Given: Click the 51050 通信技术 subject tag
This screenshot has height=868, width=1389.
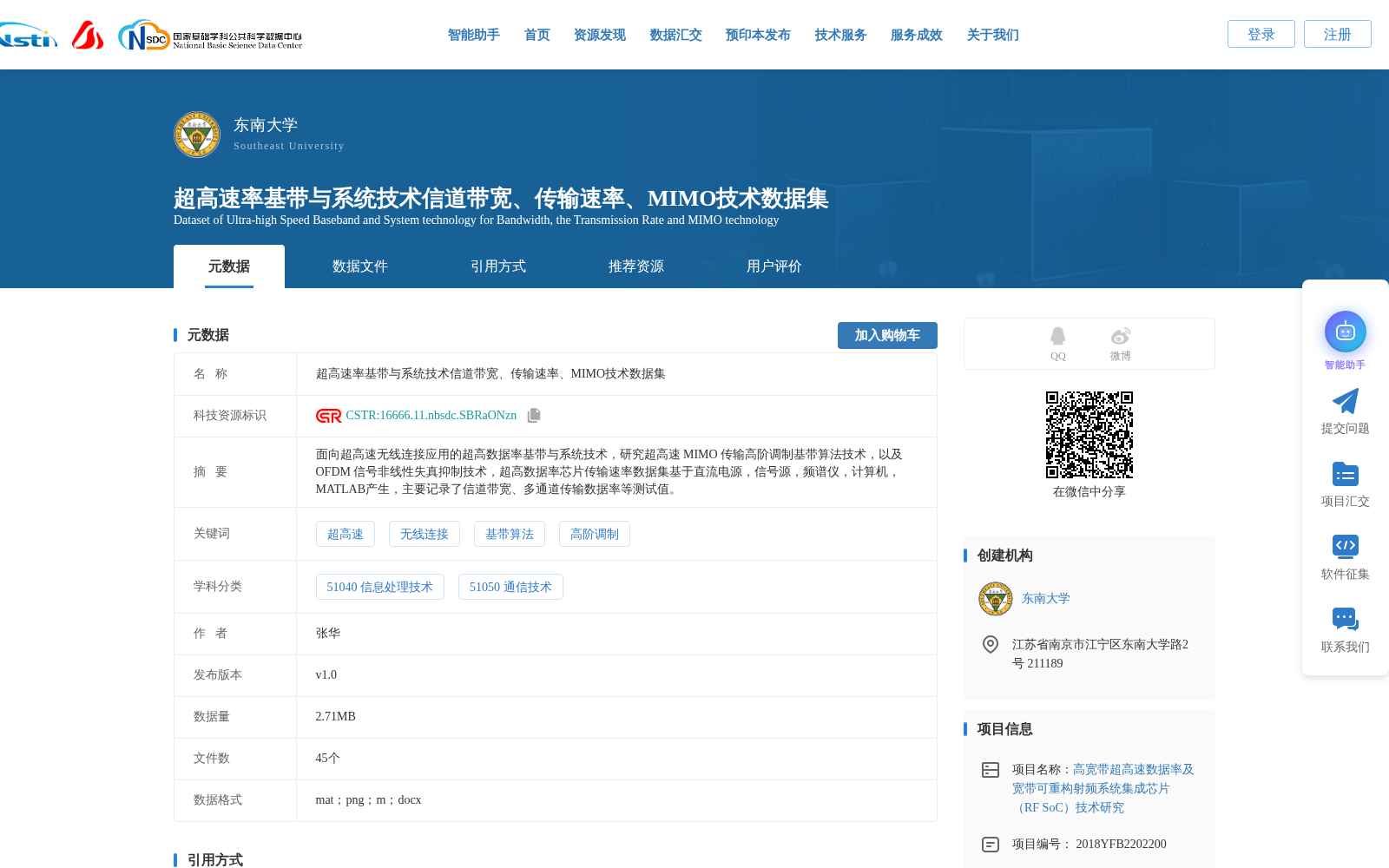Looking at the screenshot, I should pos(511,587).
